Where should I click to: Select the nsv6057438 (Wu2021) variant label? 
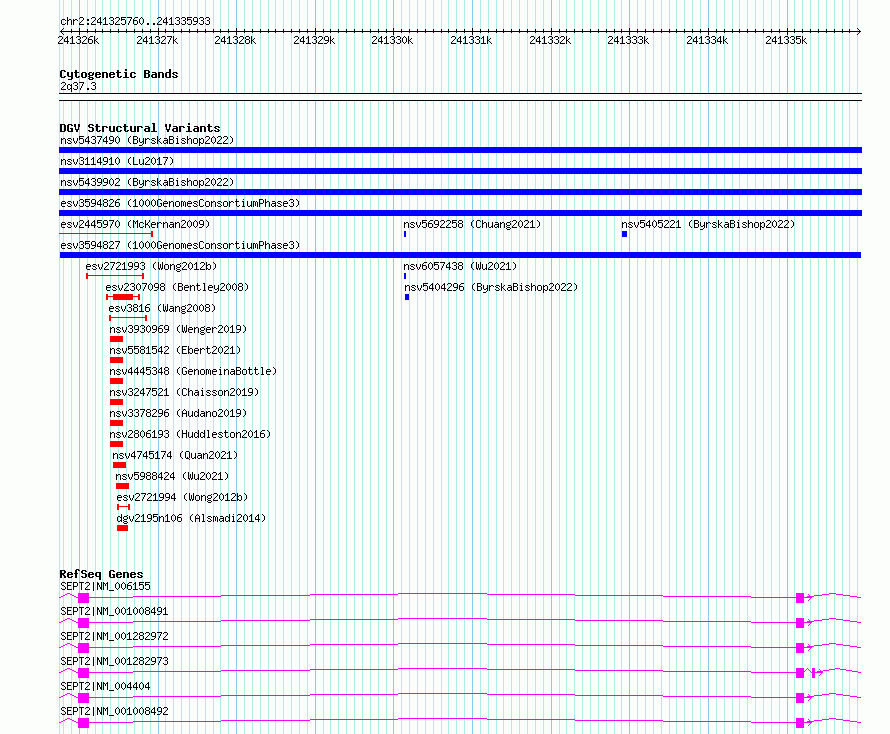click(x=460, y=266)
